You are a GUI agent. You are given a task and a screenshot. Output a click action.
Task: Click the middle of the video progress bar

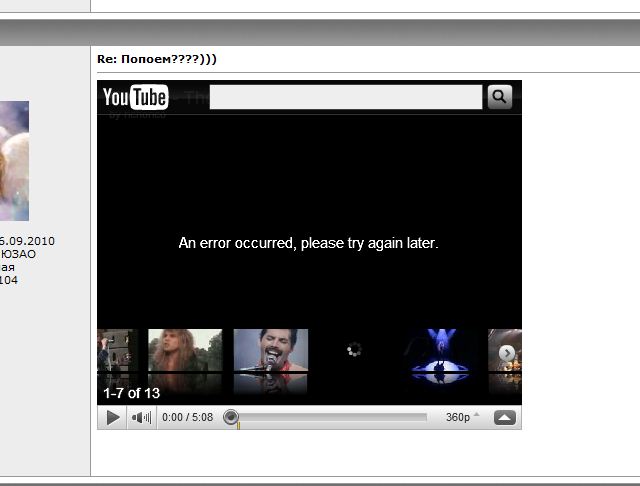point(330,417)
